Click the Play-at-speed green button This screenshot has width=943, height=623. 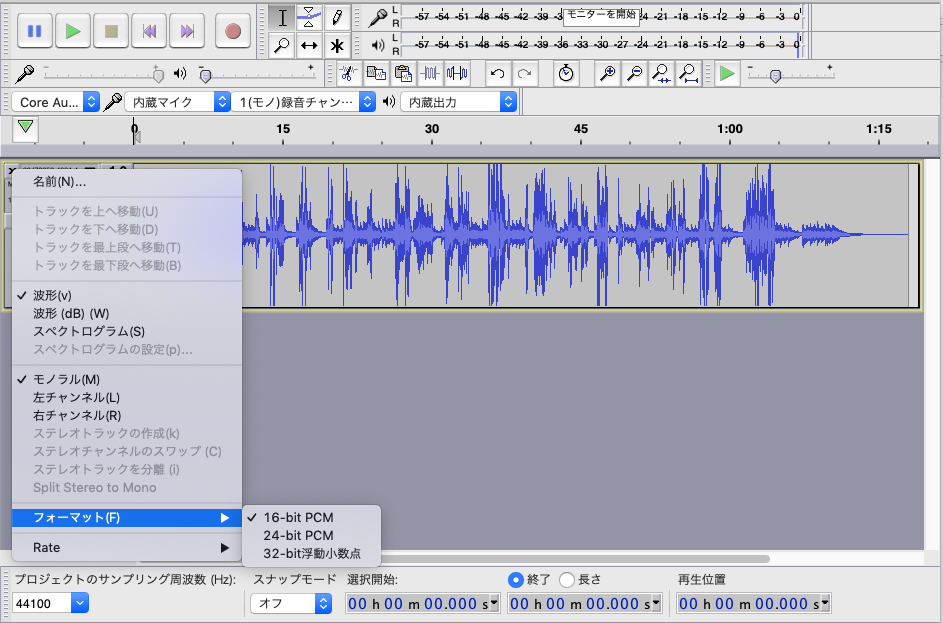pyautogui.click(x=727, y=73)
